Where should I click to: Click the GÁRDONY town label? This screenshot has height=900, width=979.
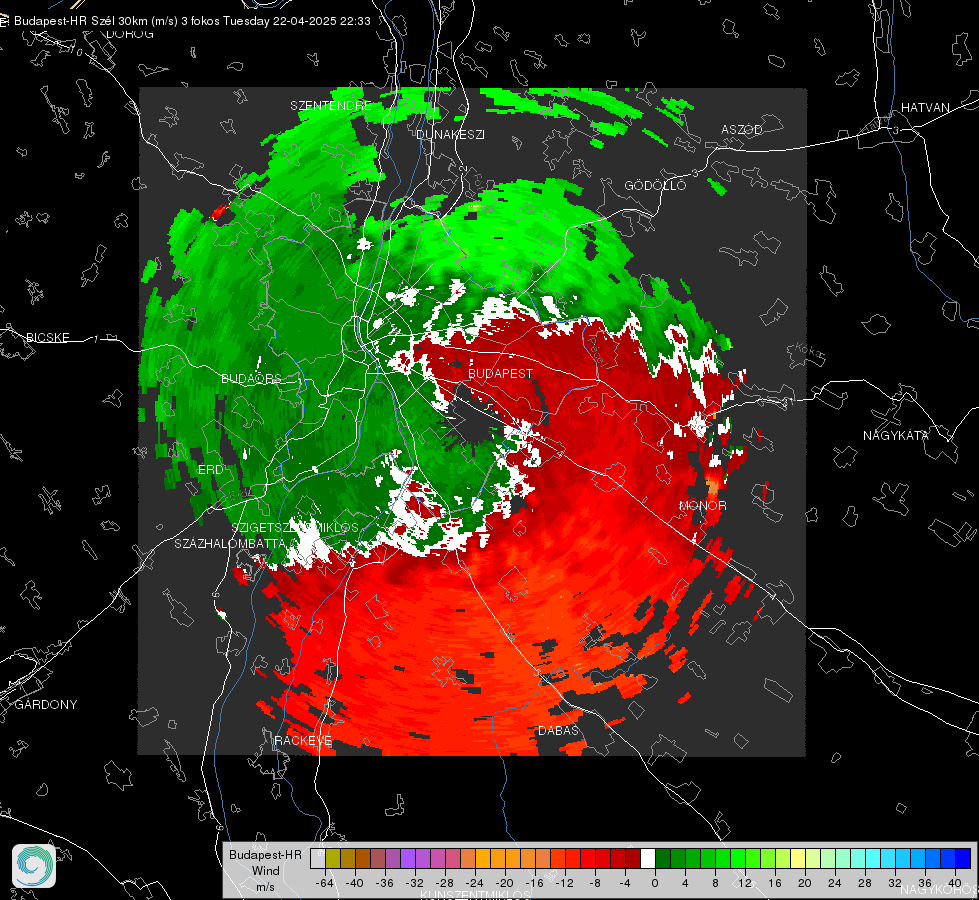pos(46,705)
